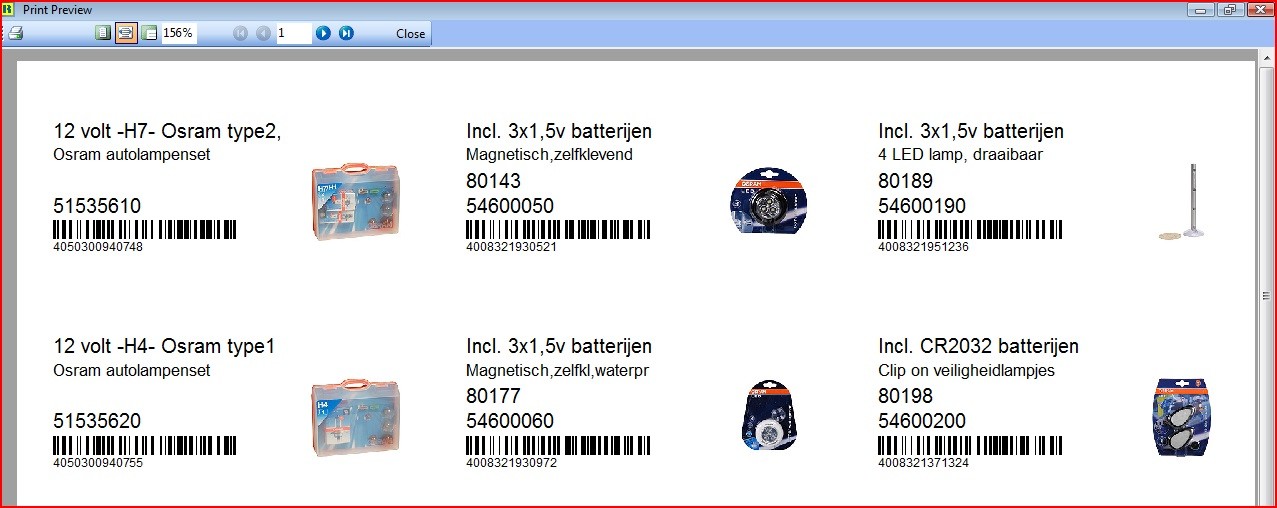Go to the previous page
Screen dimensions: 1277x508
coord(263,33)
